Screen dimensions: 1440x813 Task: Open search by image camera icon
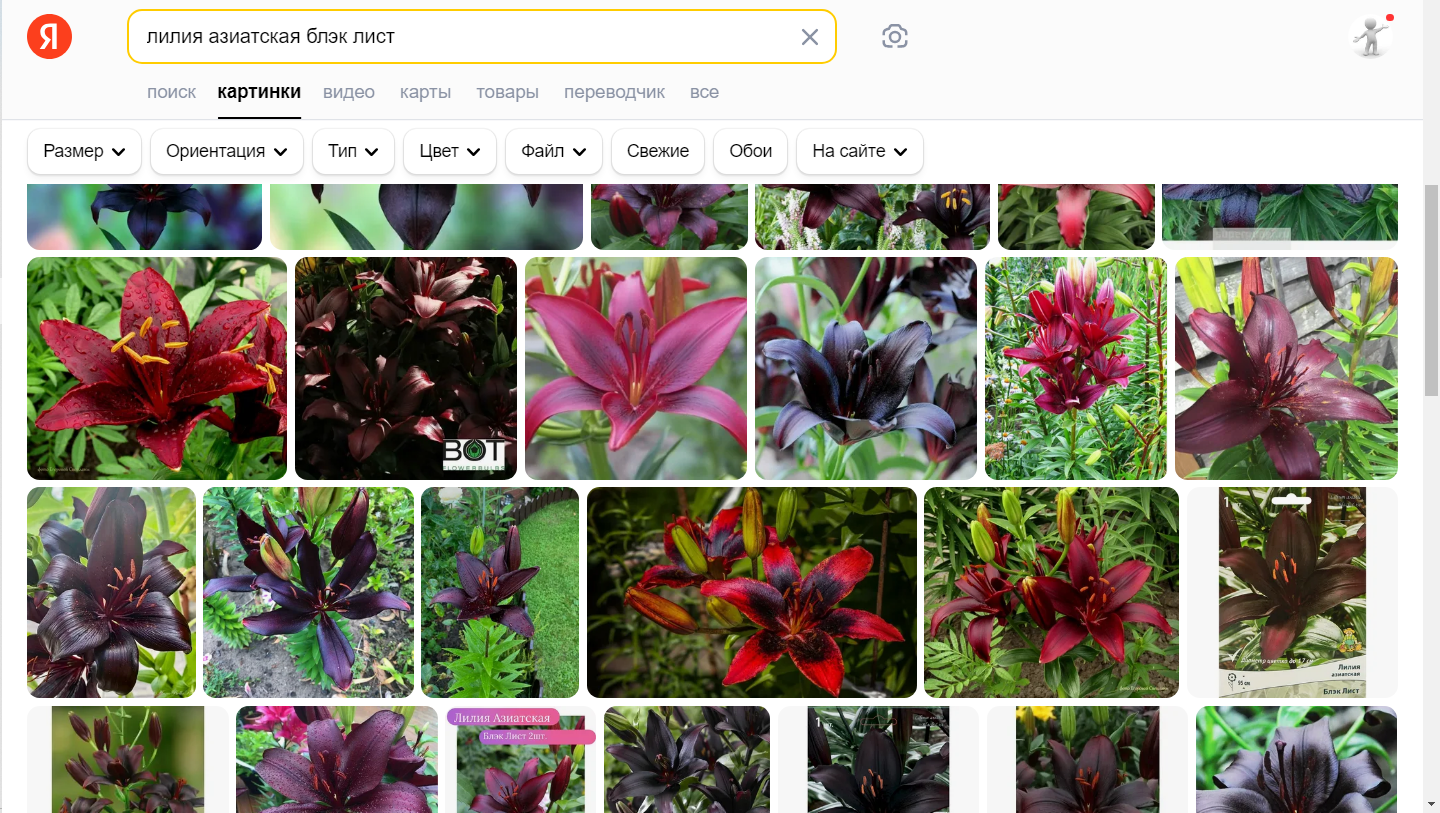[x=895, y=37]
